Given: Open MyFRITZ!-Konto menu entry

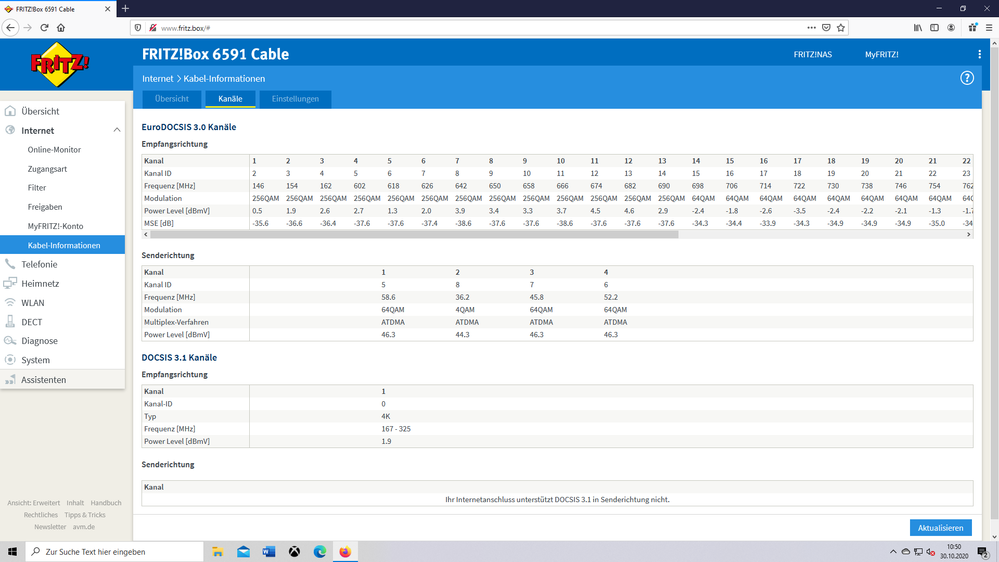Looking at the screenshot, I should click(55, 226).
